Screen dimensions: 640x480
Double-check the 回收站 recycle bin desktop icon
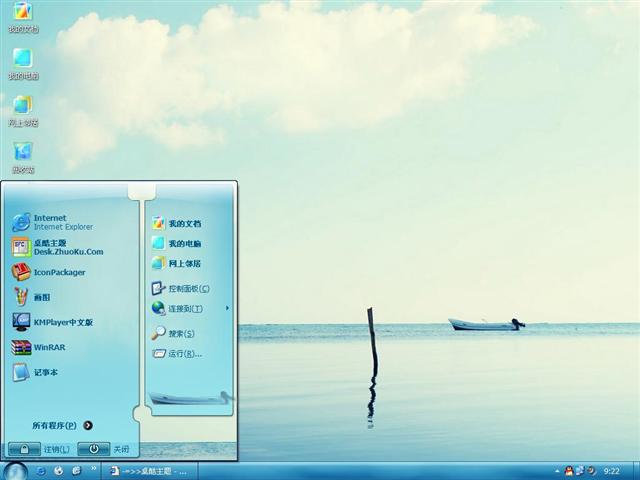(x=22, y=154)
